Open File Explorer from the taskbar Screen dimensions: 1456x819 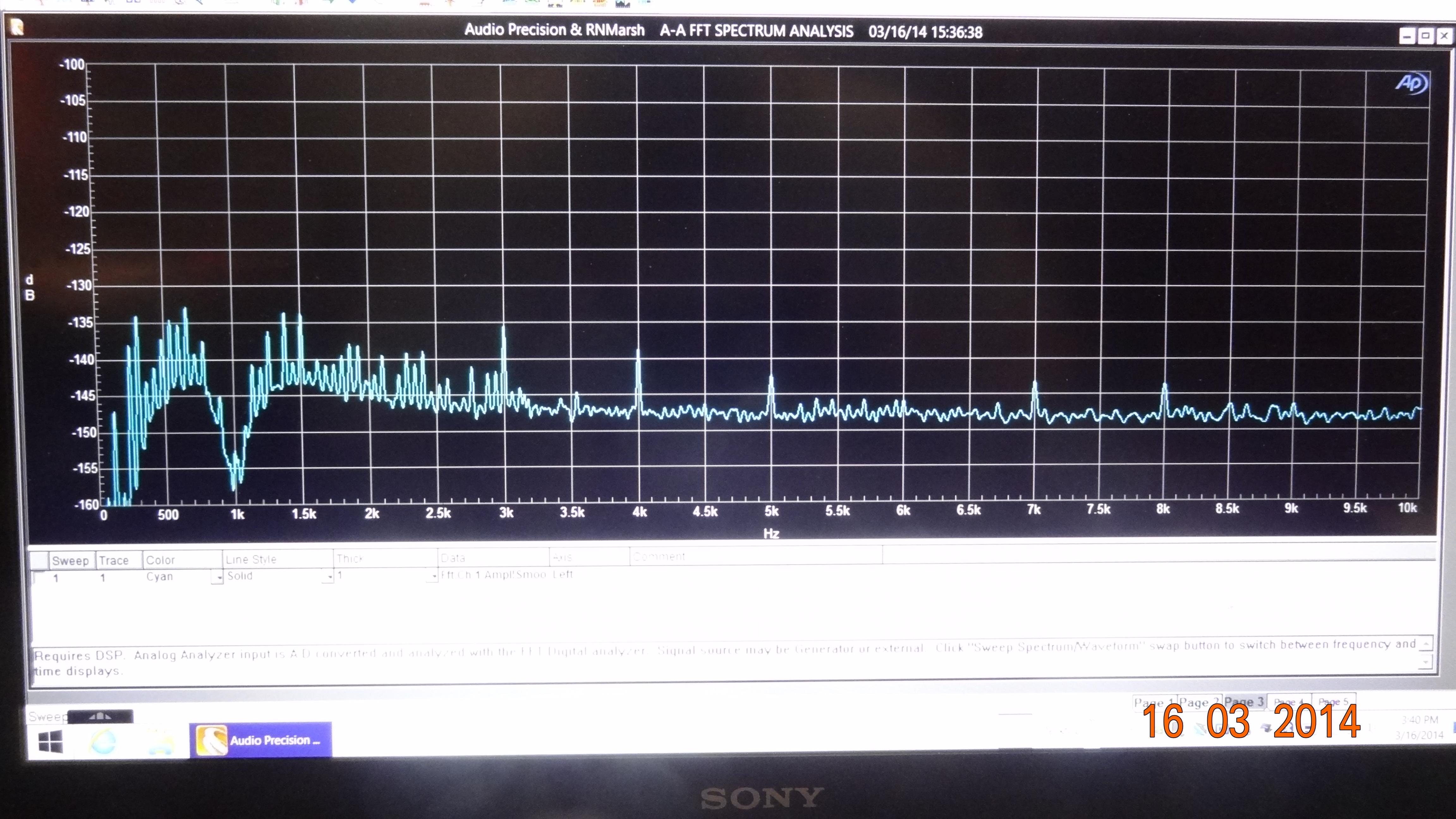pyautogui.click(x=161, y=742)
